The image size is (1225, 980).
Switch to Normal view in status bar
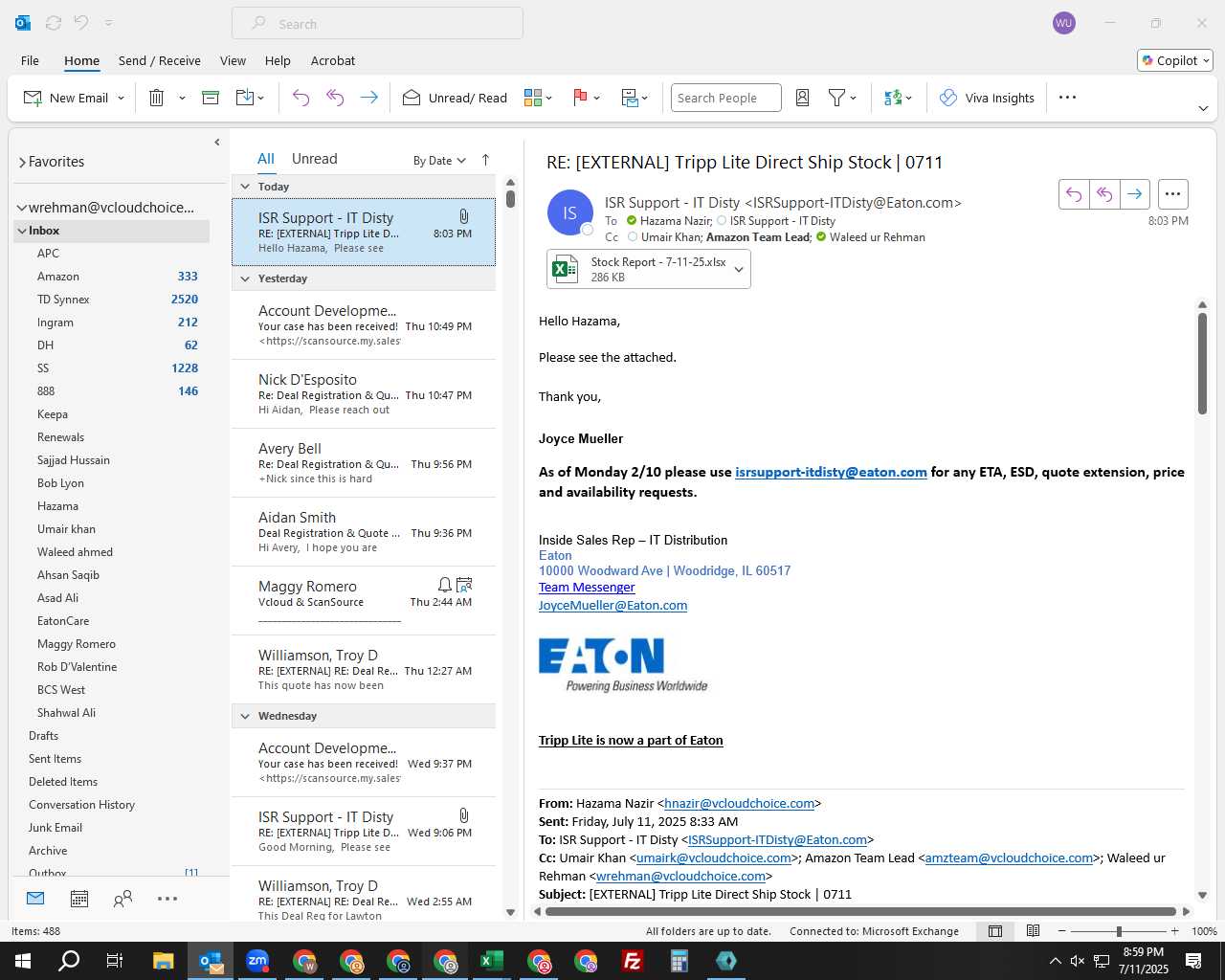coord(995,931)
